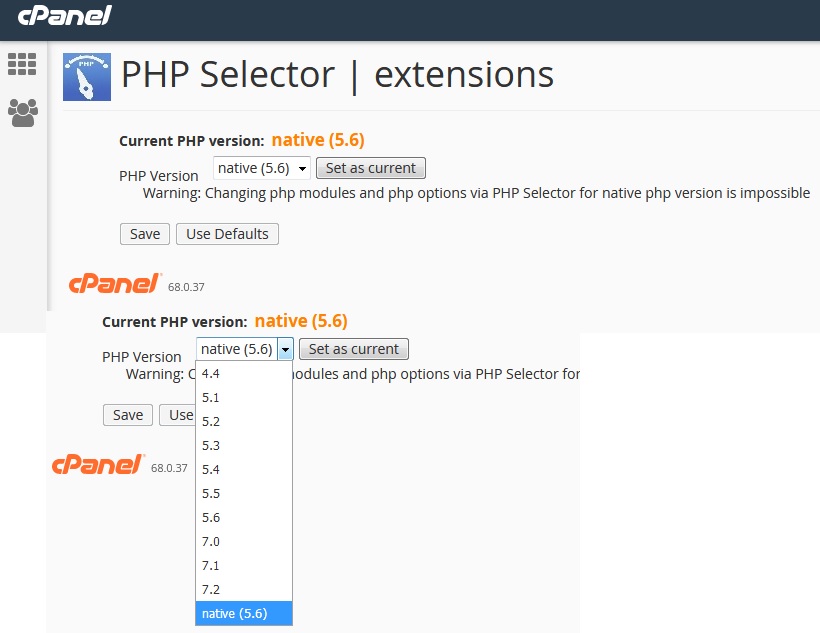Click the PHP Selector gauge icon

[x=87, y=76]
